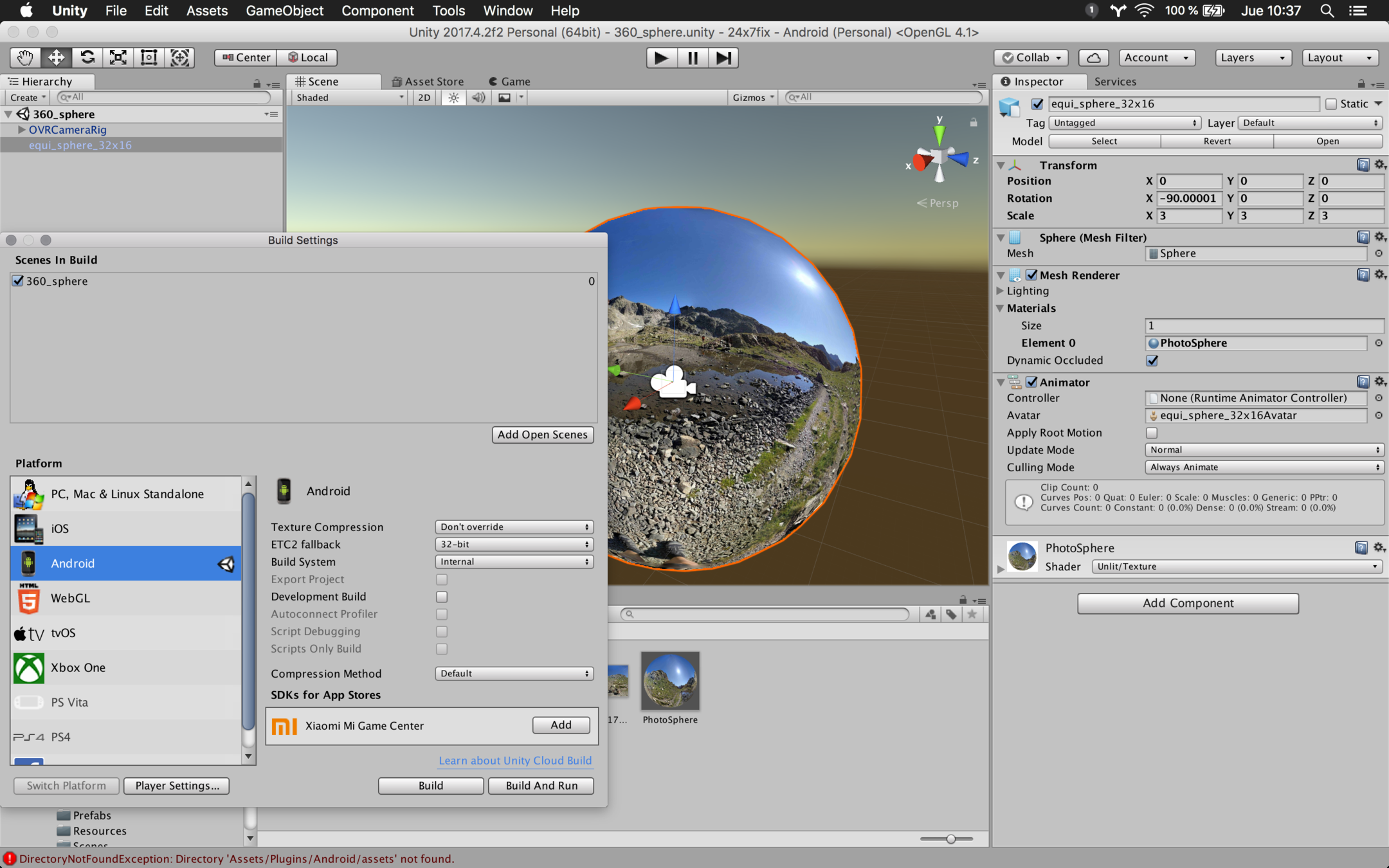Select the Scale tool icon
Viewport: 1389px width, 868px height.
click(x=118, y=57)
